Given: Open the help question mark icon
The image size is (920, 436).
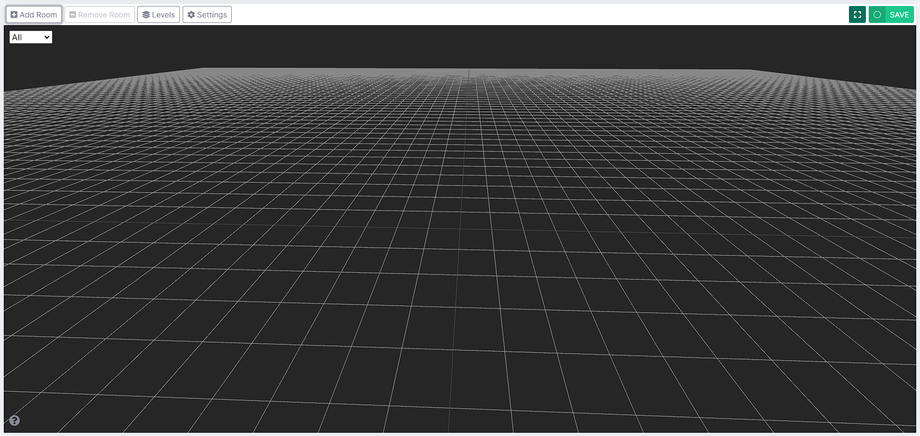Looking at the screenshot, I should tap(15, 420).
